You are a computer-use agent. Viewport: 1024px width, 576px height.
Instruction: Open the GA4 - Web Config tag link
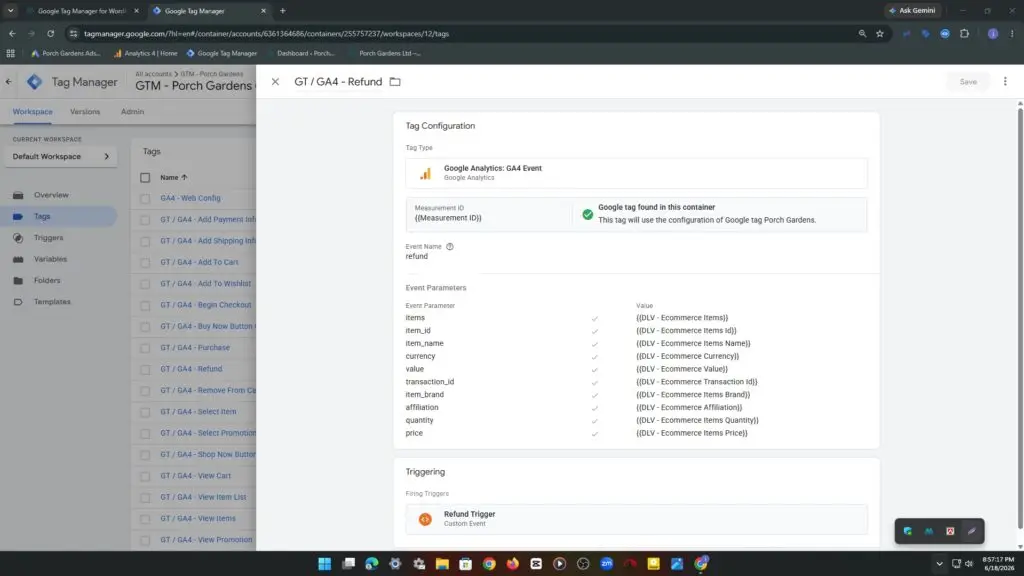[x=191, y=199]
